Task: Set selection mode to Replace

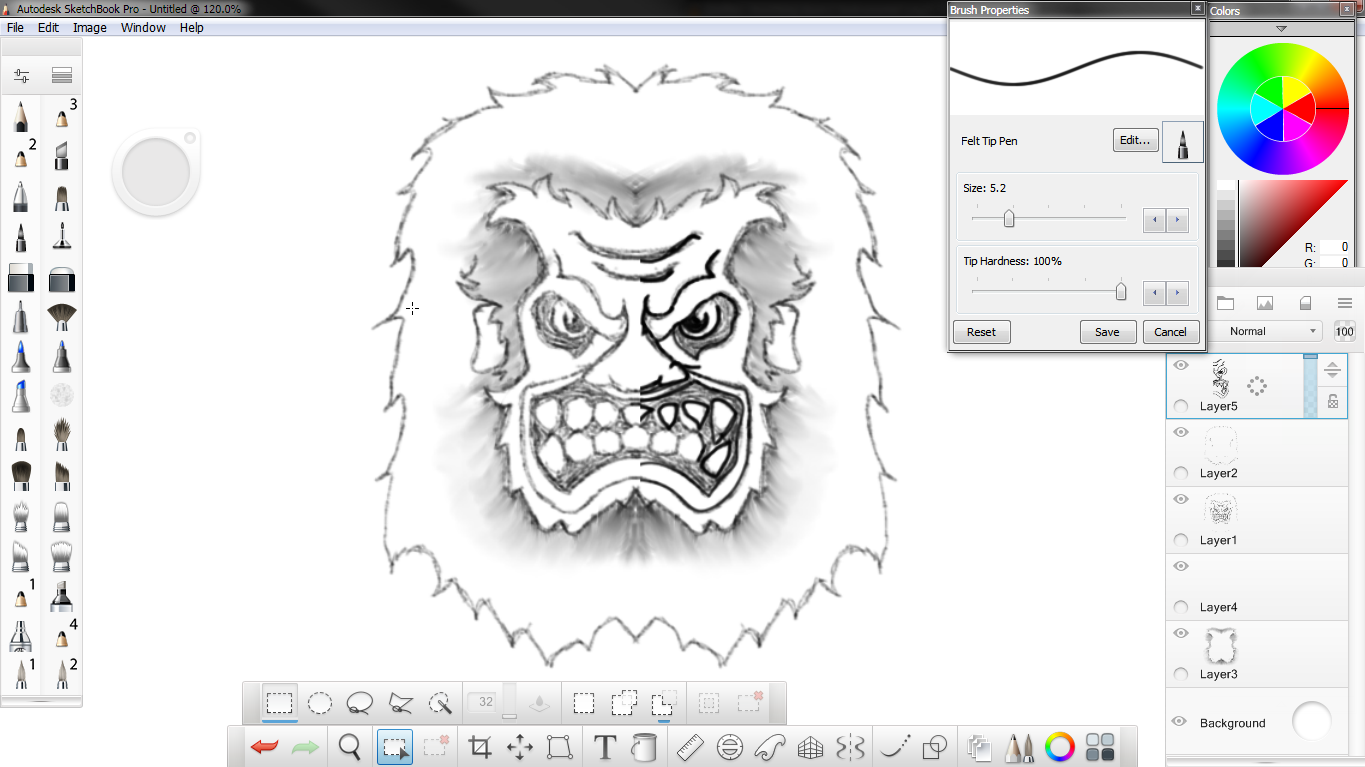Action: pyautogui.click(x=584, y=703)
